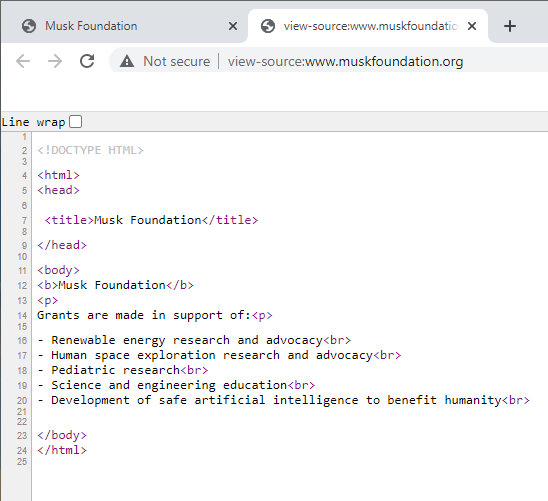Click the address bar URL view-source:www.muskfoundation.org
Image resolution: width=548 pixels, height=501 pixels.
coord(345,61)
